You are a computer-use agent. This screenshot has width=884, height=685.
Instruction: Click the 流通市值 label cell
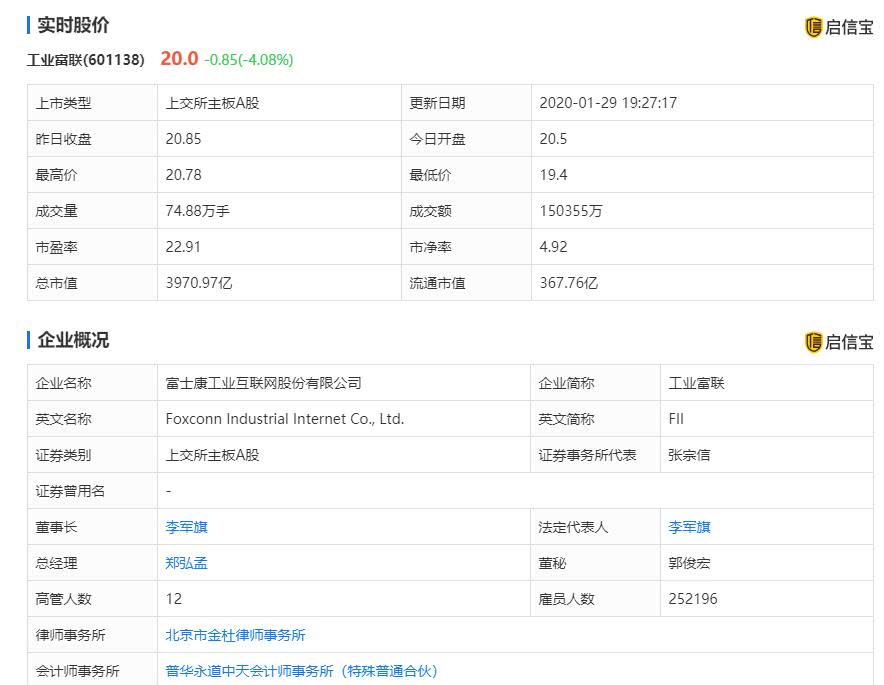pos(466,283)
